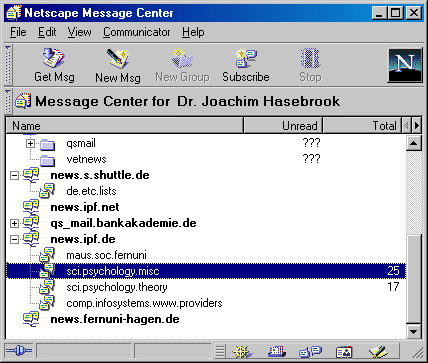Open Discussions from the component bar
Viewport: 428px width, 363px height.
[x=310, y=351]
